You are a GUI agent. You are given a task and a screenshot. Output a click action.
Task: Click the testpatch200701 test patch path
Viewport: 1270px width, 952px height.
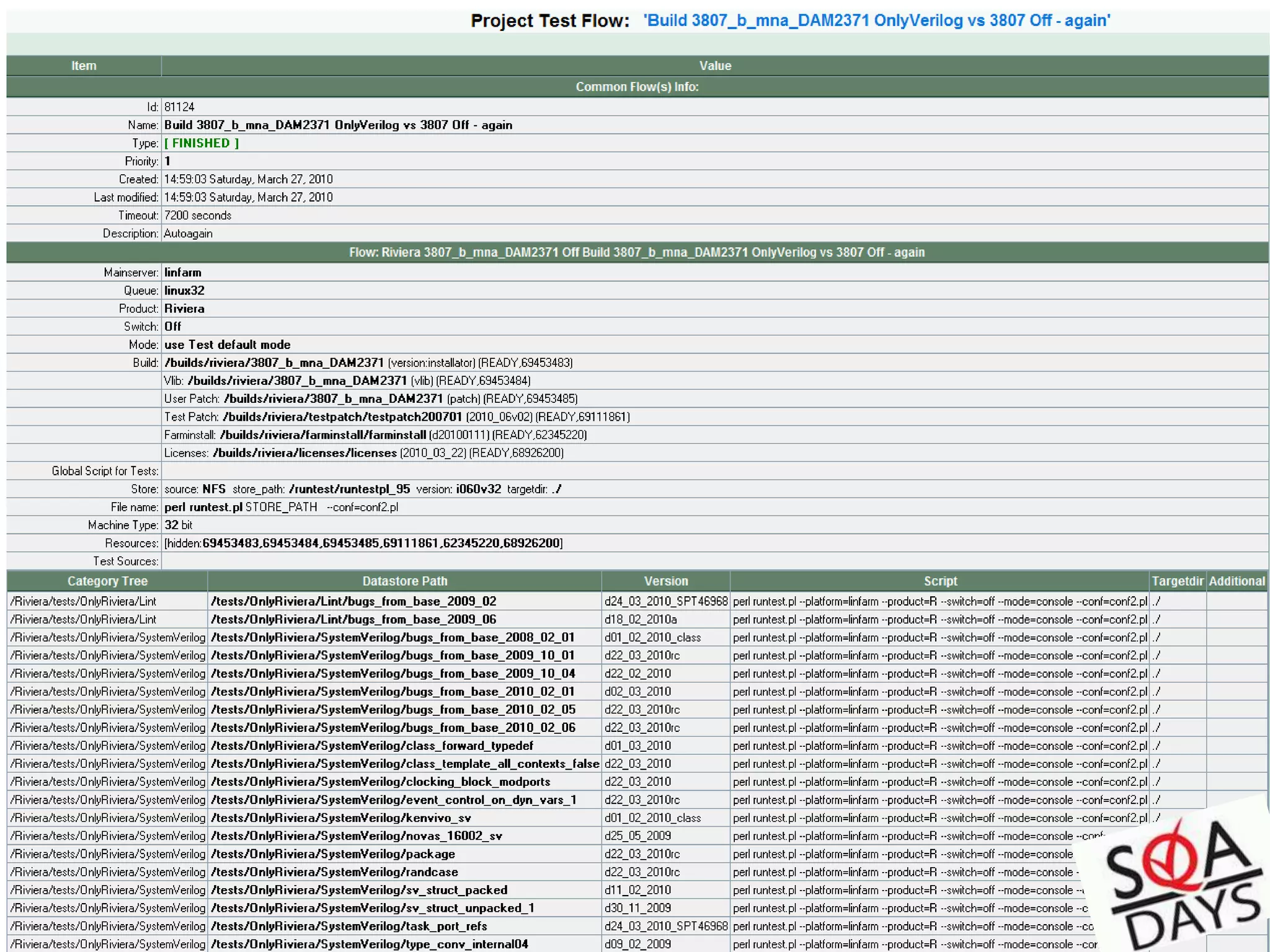click(342, 416)
